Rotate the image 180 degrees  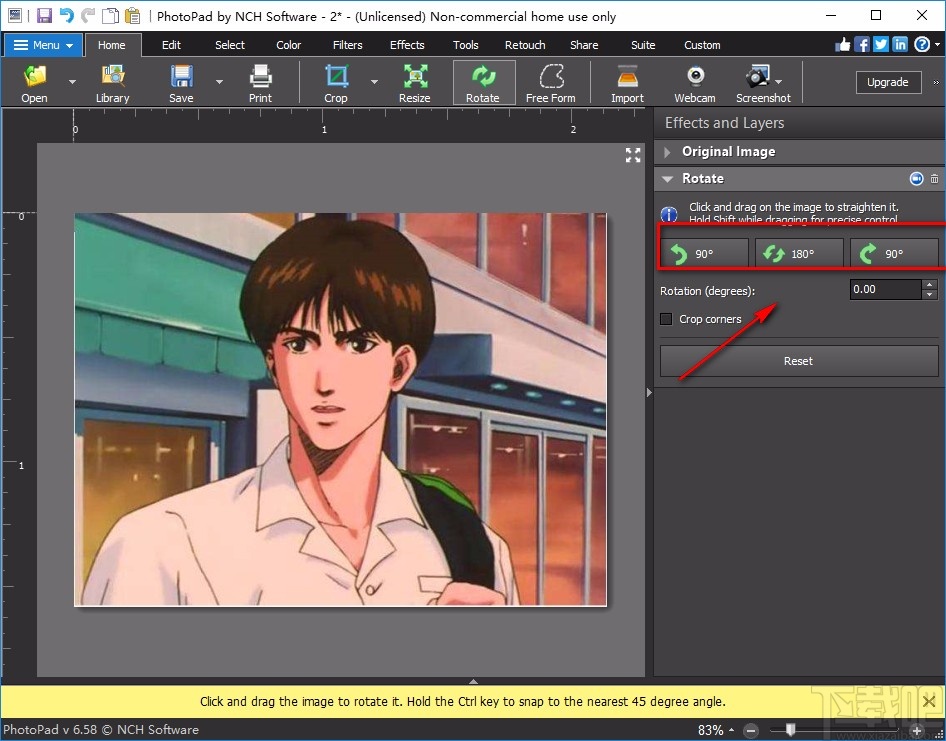(799, 254)
